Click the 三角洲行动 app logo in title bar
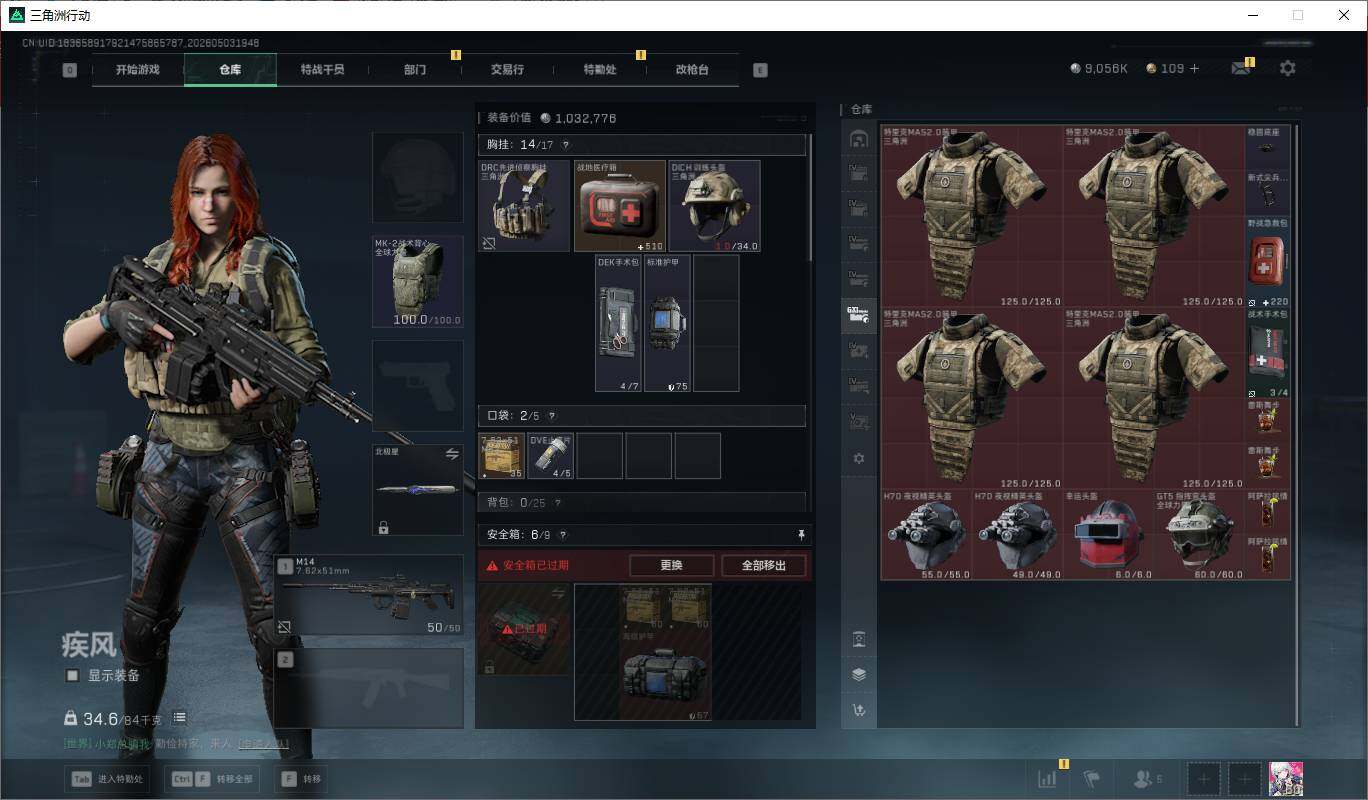1368x800 pixels. pos(17,15)
